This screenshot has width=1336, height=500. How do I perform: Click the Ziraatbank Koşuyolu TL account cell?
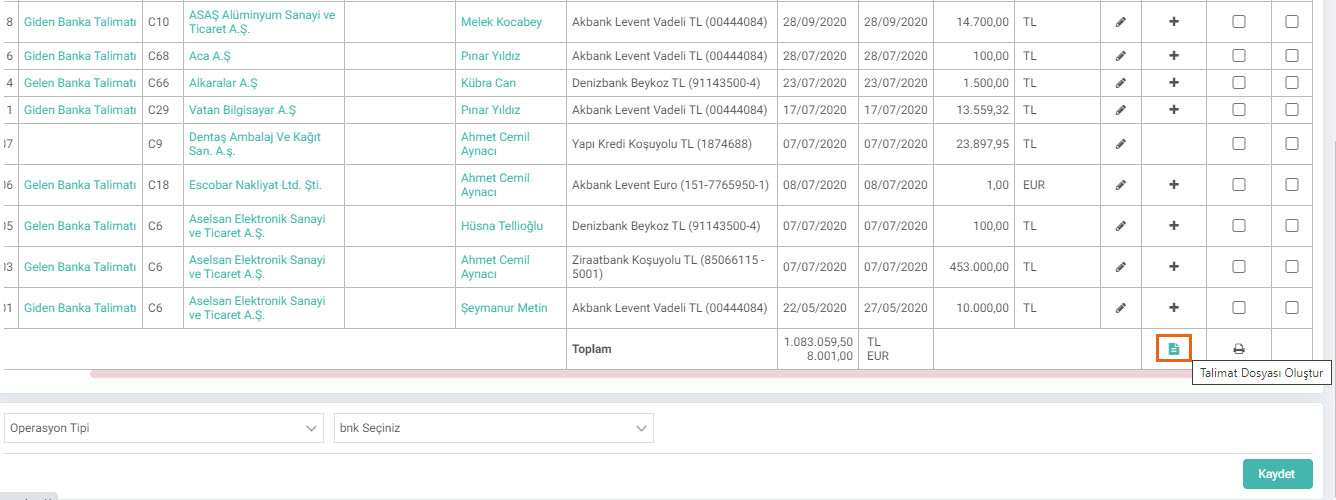coord(672,267)
